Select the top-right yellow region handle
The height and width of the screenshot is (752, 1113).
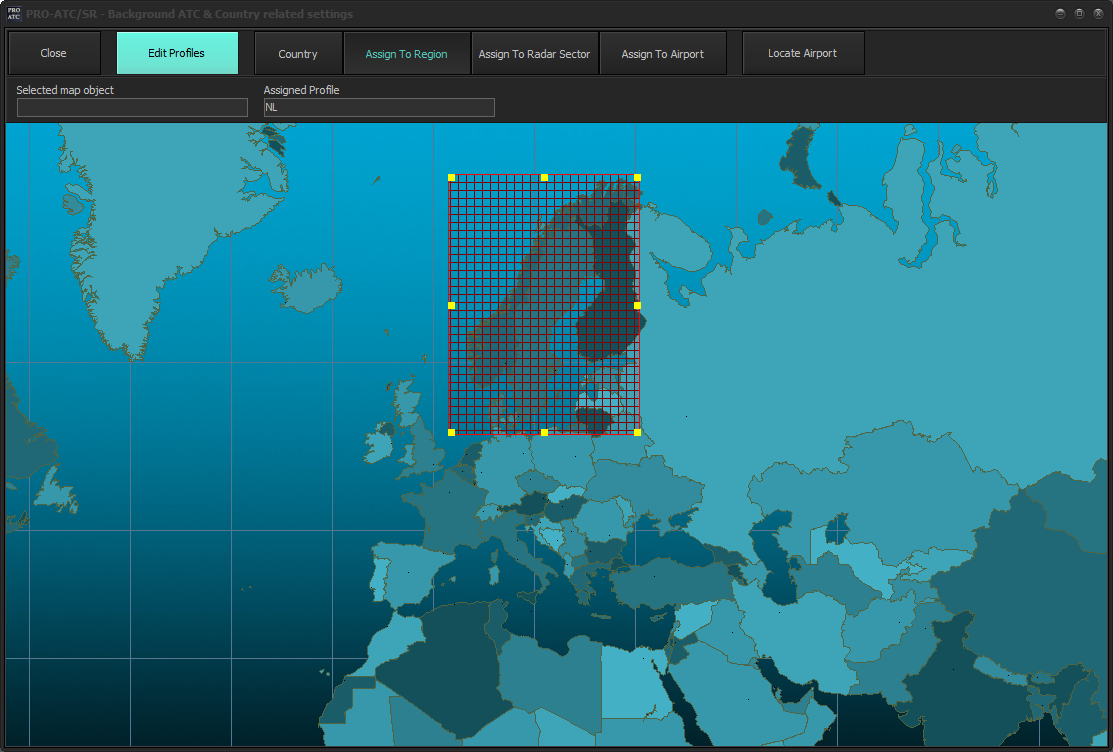point(637,178)
